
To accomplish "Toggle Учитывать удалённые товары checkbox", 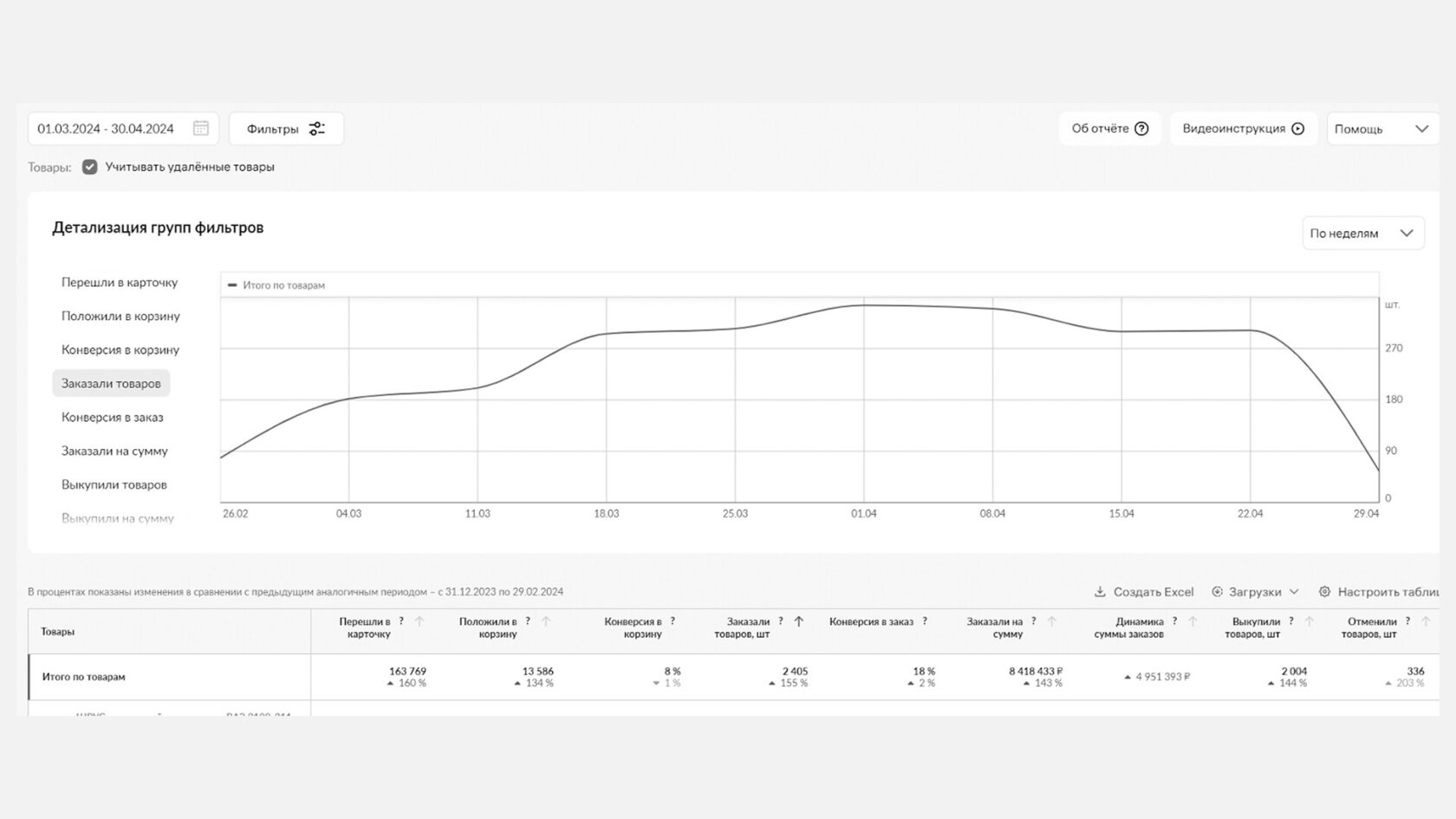I will (90, 166).
